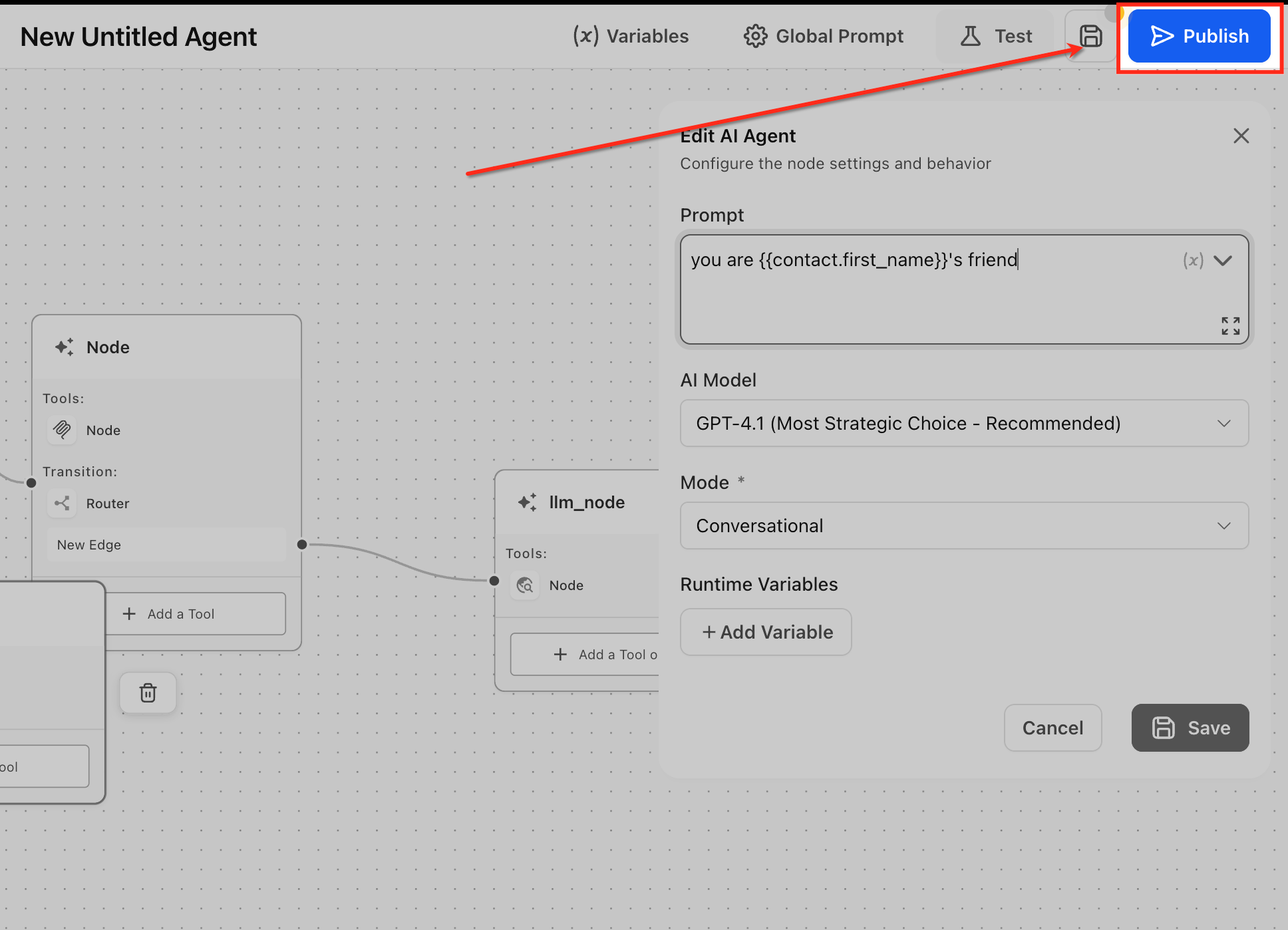Click inside the Prompt text field
Image resolution: width=1288 pixels, height=930 pixels.
(x=931, y=293)
